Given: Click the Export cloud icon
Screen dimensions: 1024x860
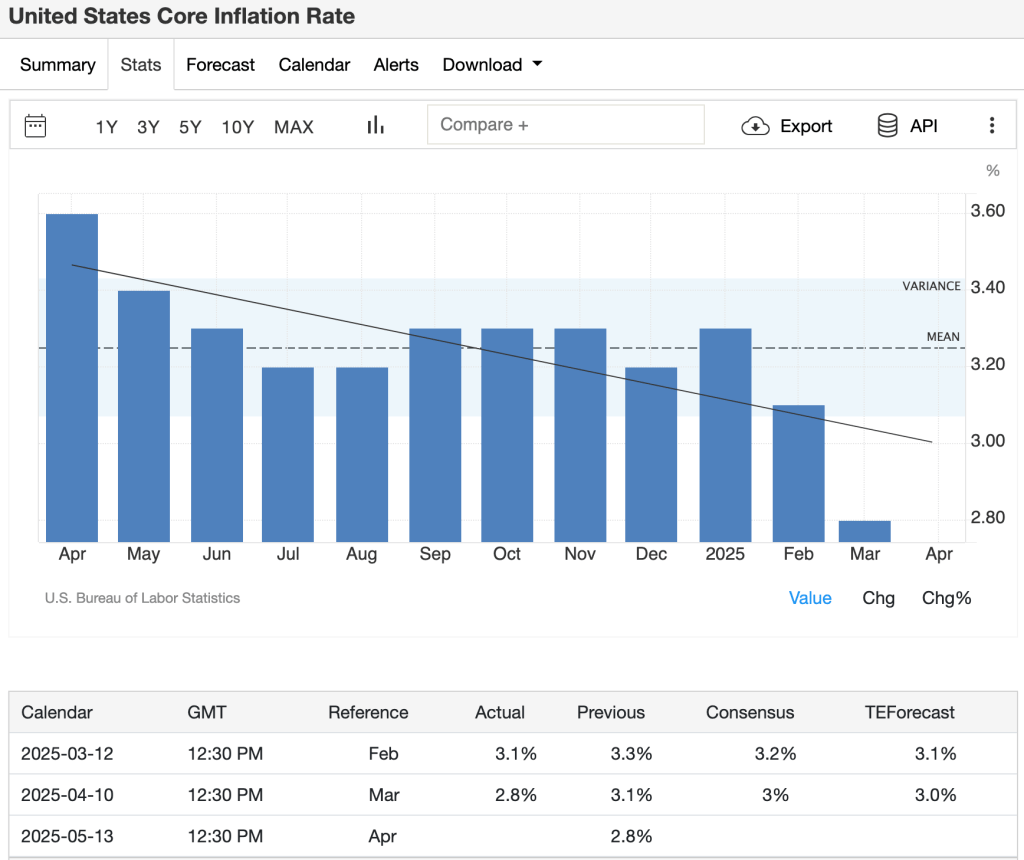Looking at the screenshot, I should coord(757,126).
